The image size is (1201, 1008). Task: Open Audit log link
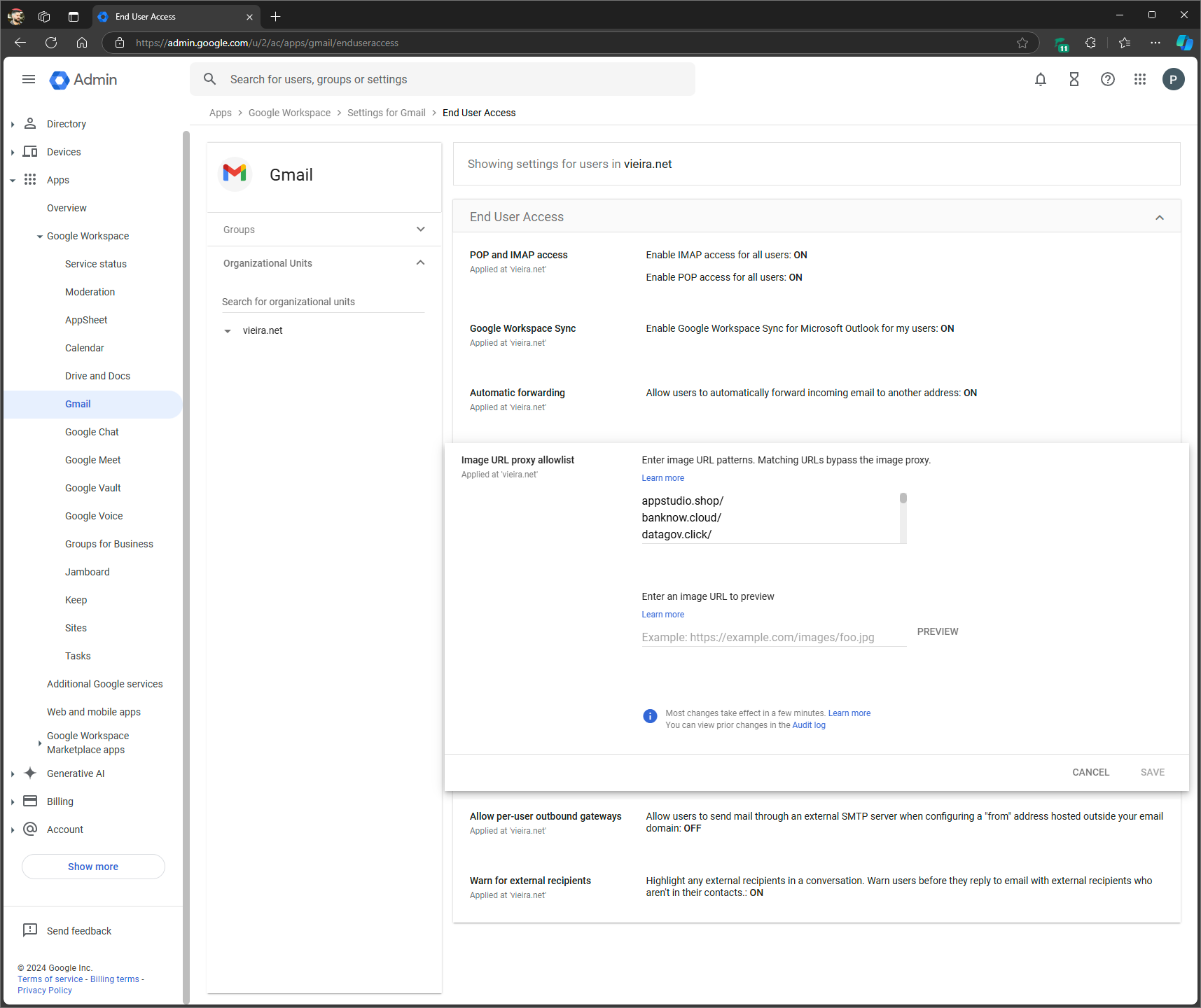(x=809, y=725)
